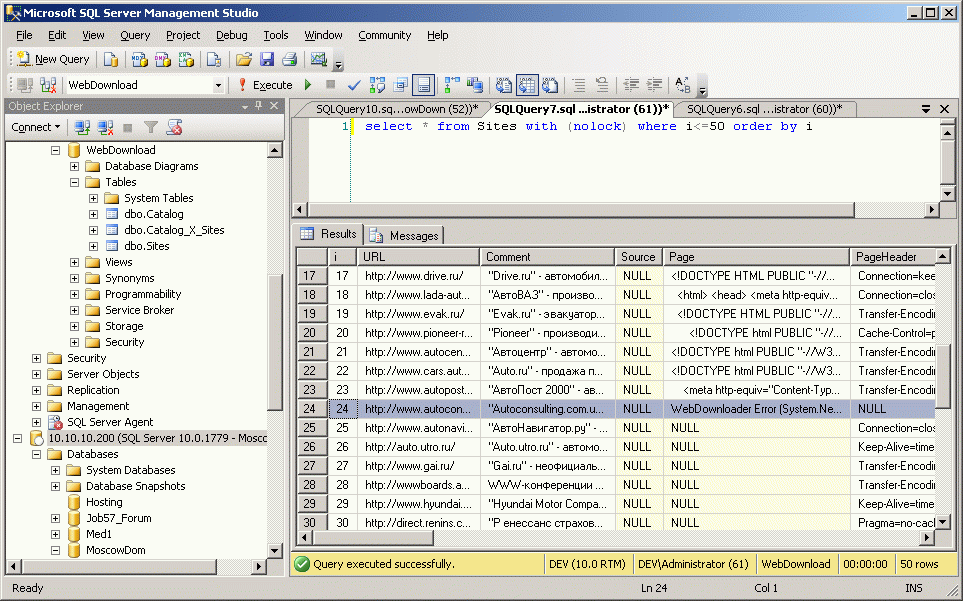Start an Analysis Services XMLA query

click(x=186, y=59)
